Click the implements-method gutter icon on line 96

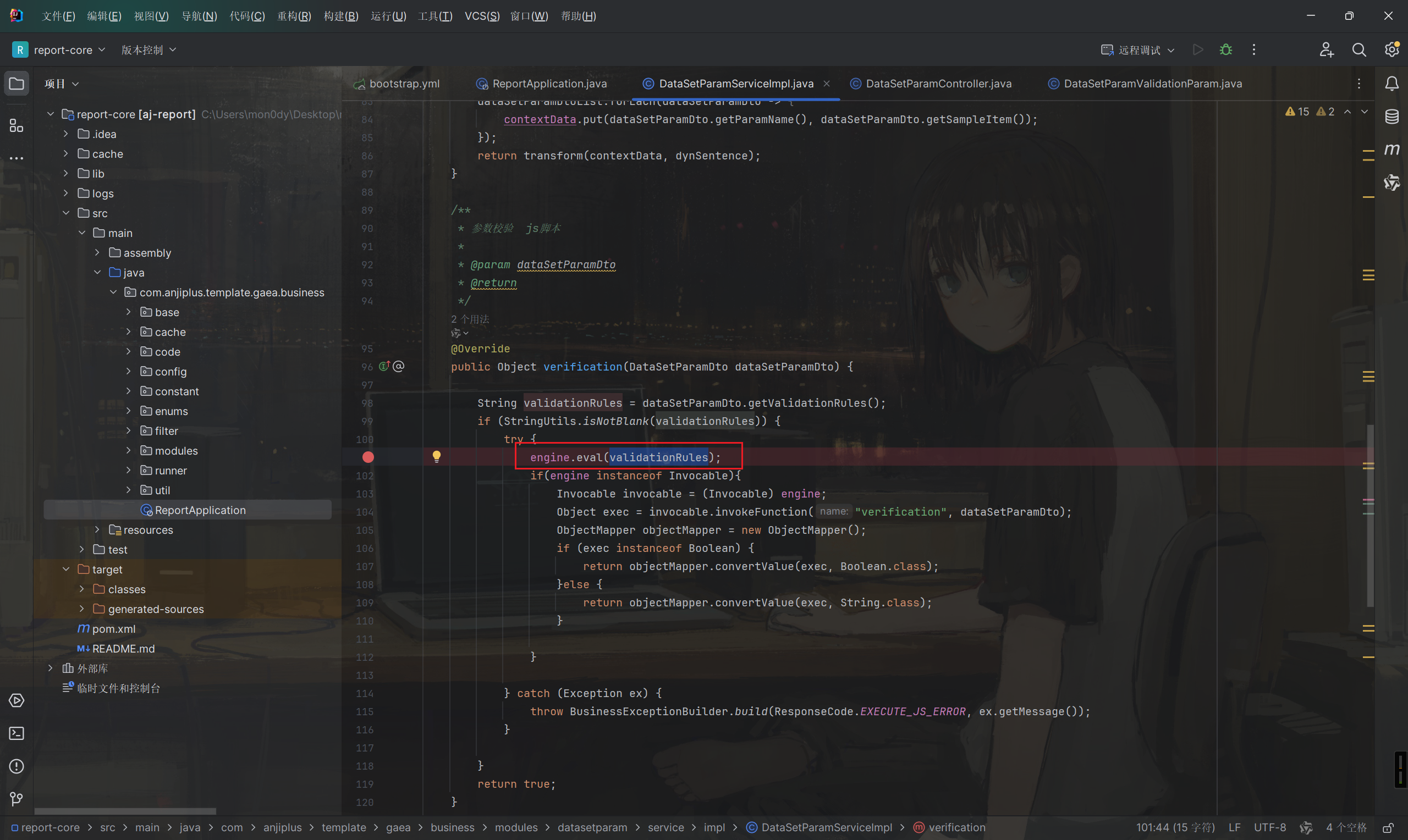pyautogui.click(x=385, y=366)
